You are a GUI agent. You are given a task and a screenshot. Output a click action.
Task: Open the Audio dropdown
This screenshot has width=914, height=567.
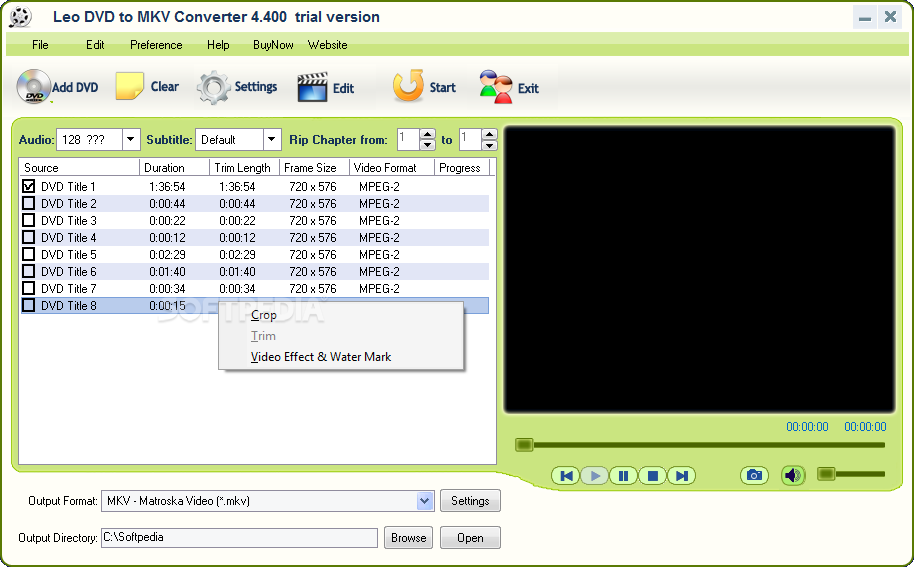click(x=131, y=139)
